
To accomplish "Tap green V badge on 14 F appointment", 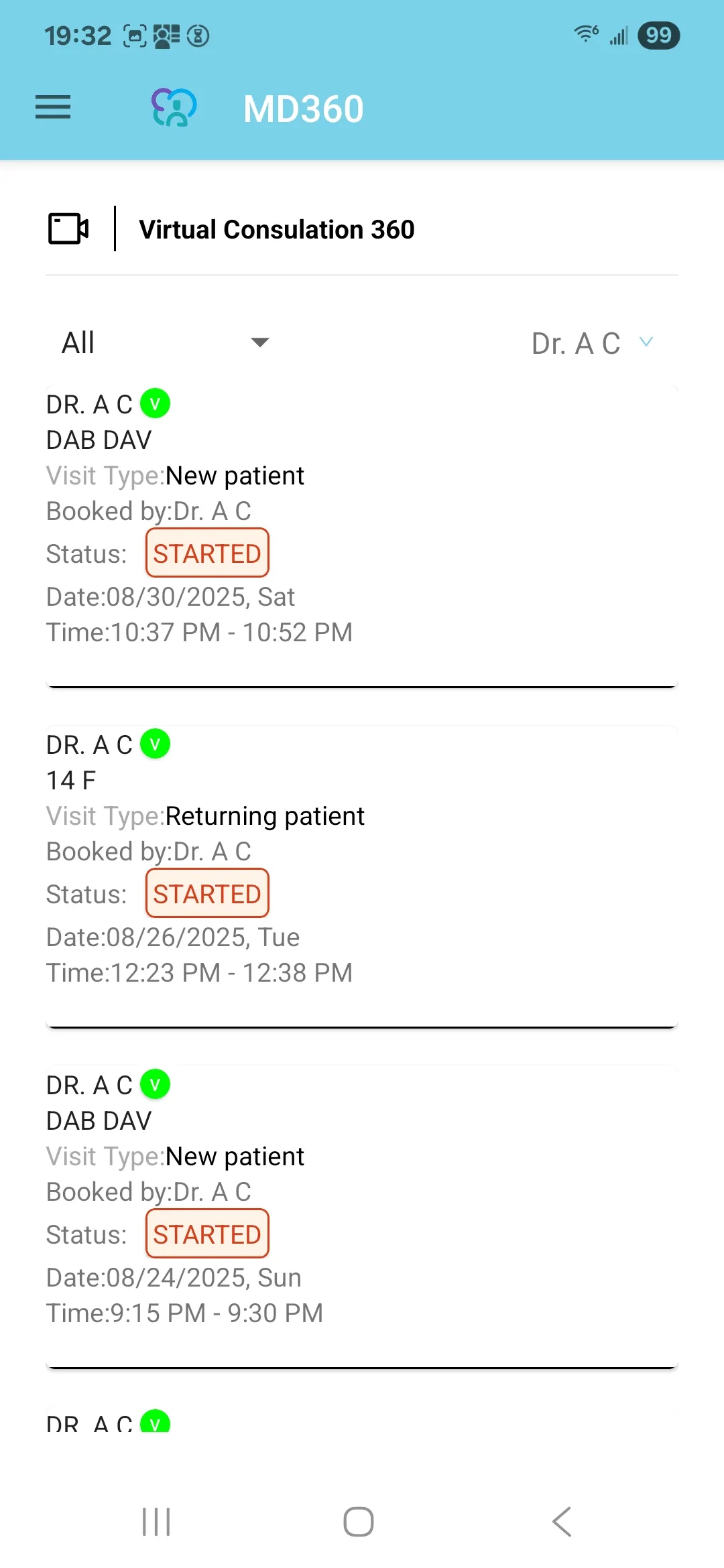I will 155,744.
